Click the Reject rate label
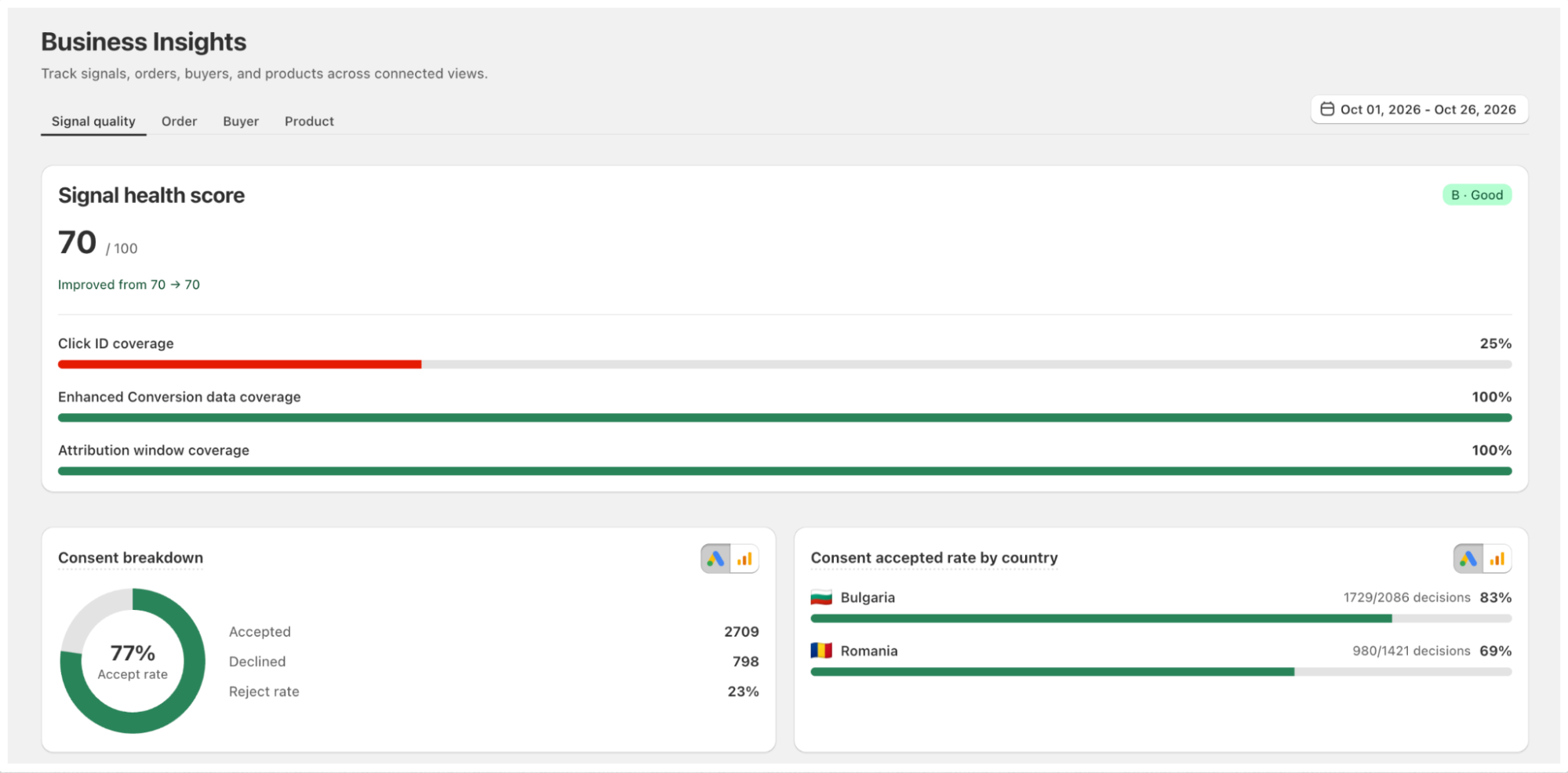 (x=264, y=691)
